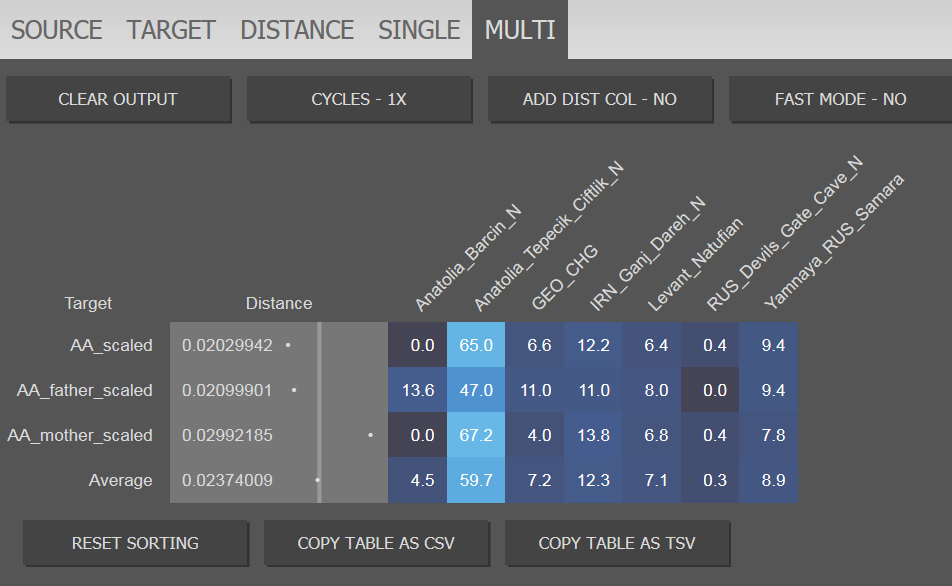Sort by the Distance column header
The width and height of the screenshot is (952, 586).
279,303
